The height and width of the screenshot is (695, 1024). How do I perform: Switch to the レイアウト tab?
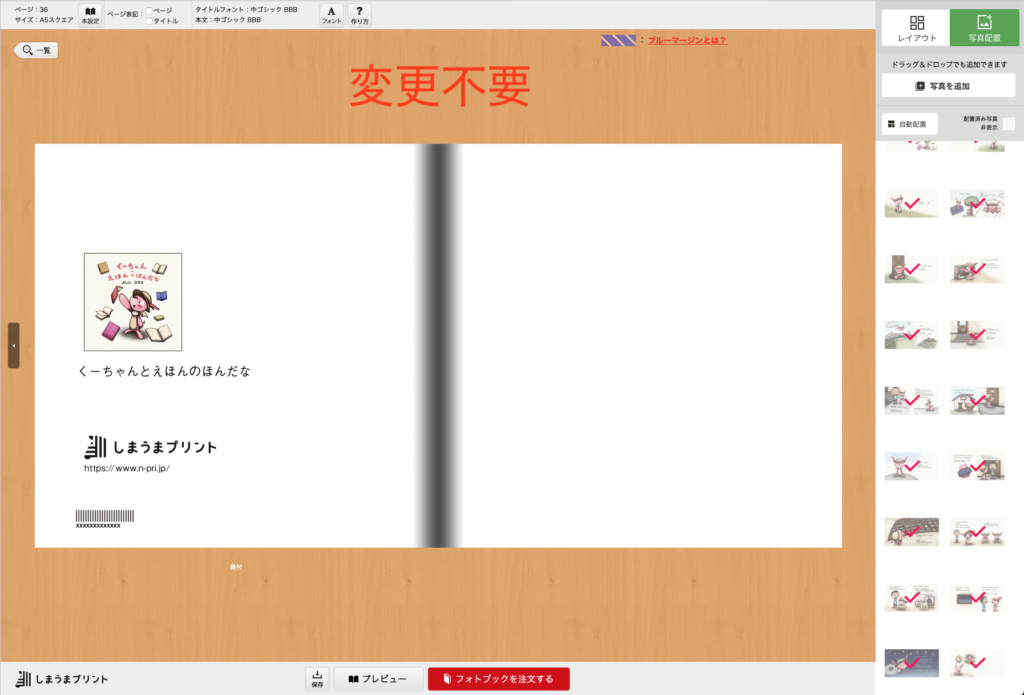916,28
